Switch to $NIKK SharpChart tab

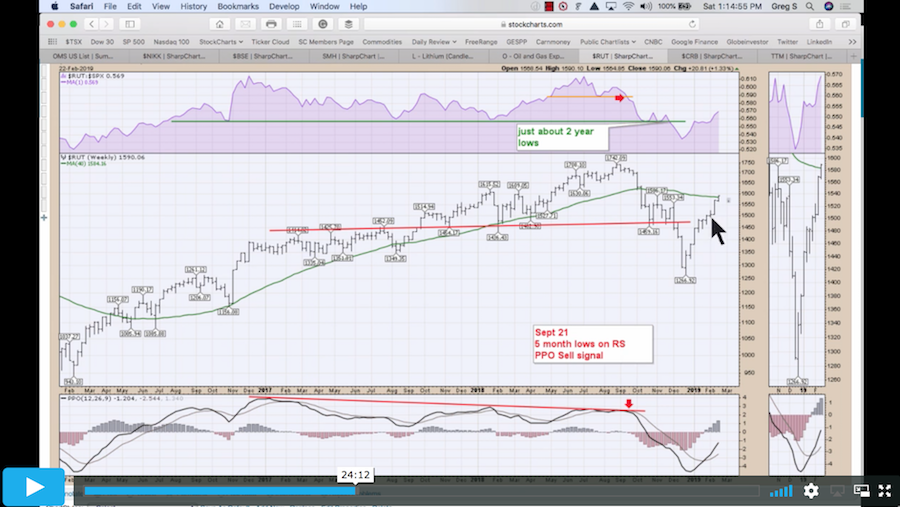[174, 56]
